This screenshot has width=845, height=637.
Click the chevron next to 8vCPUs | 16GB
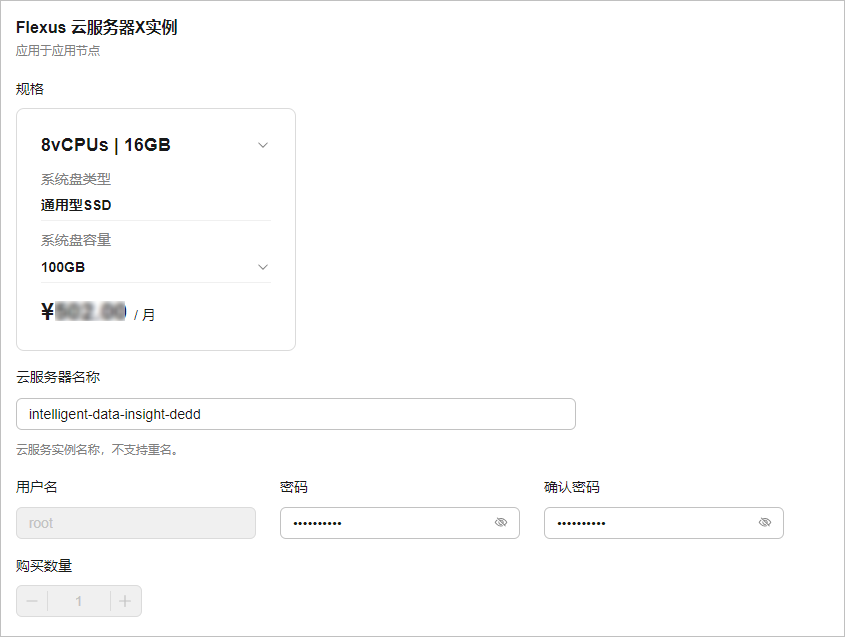[262, 145]
